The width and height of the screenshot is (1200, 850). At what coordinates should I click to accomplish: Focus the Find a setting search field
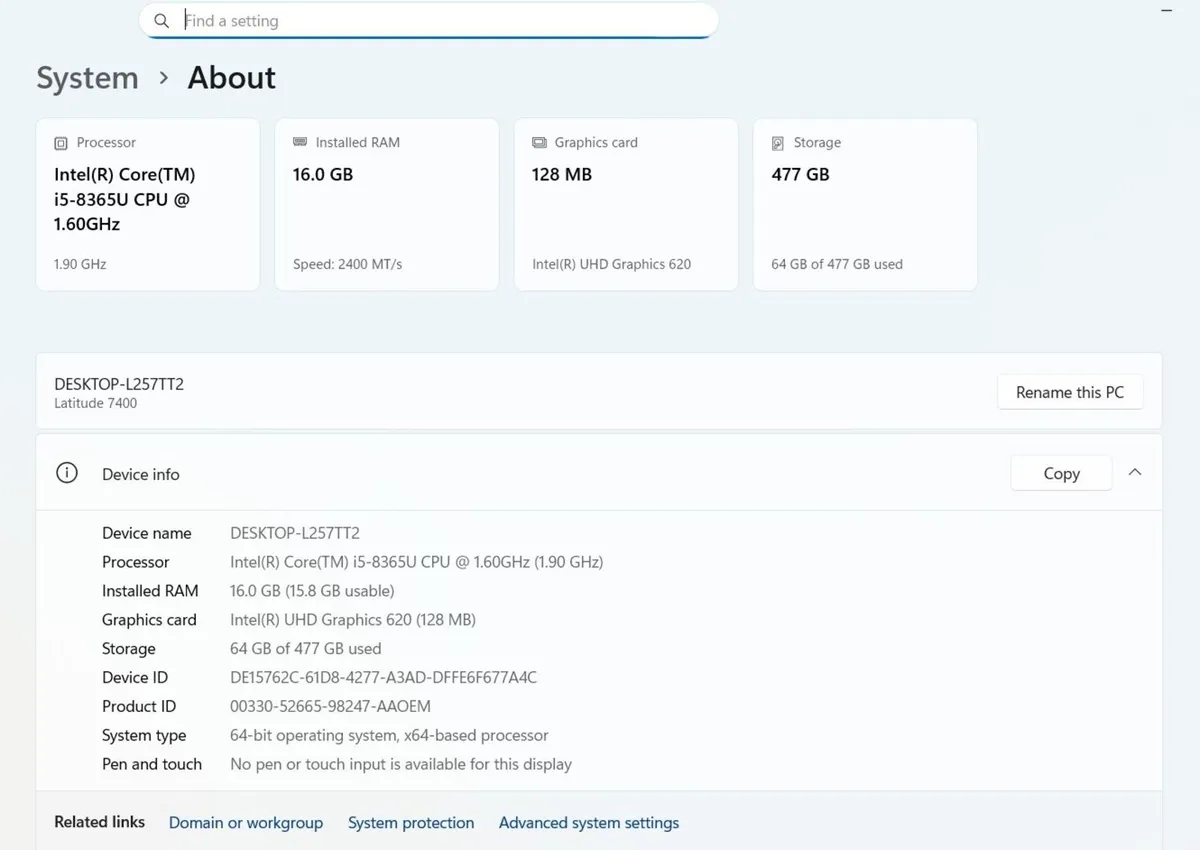(x=428, y=21)
